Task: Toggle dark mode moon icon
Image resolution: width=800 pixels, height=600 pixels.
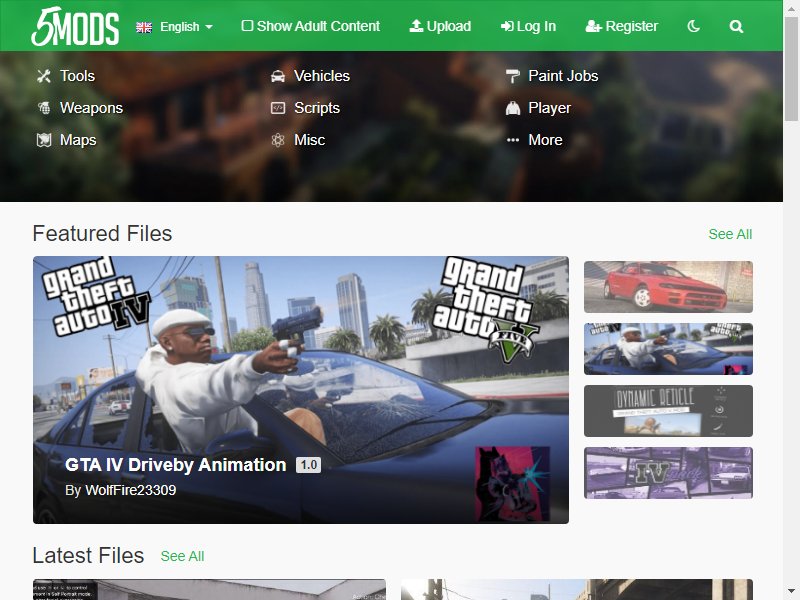Action: tap(693, 26)
